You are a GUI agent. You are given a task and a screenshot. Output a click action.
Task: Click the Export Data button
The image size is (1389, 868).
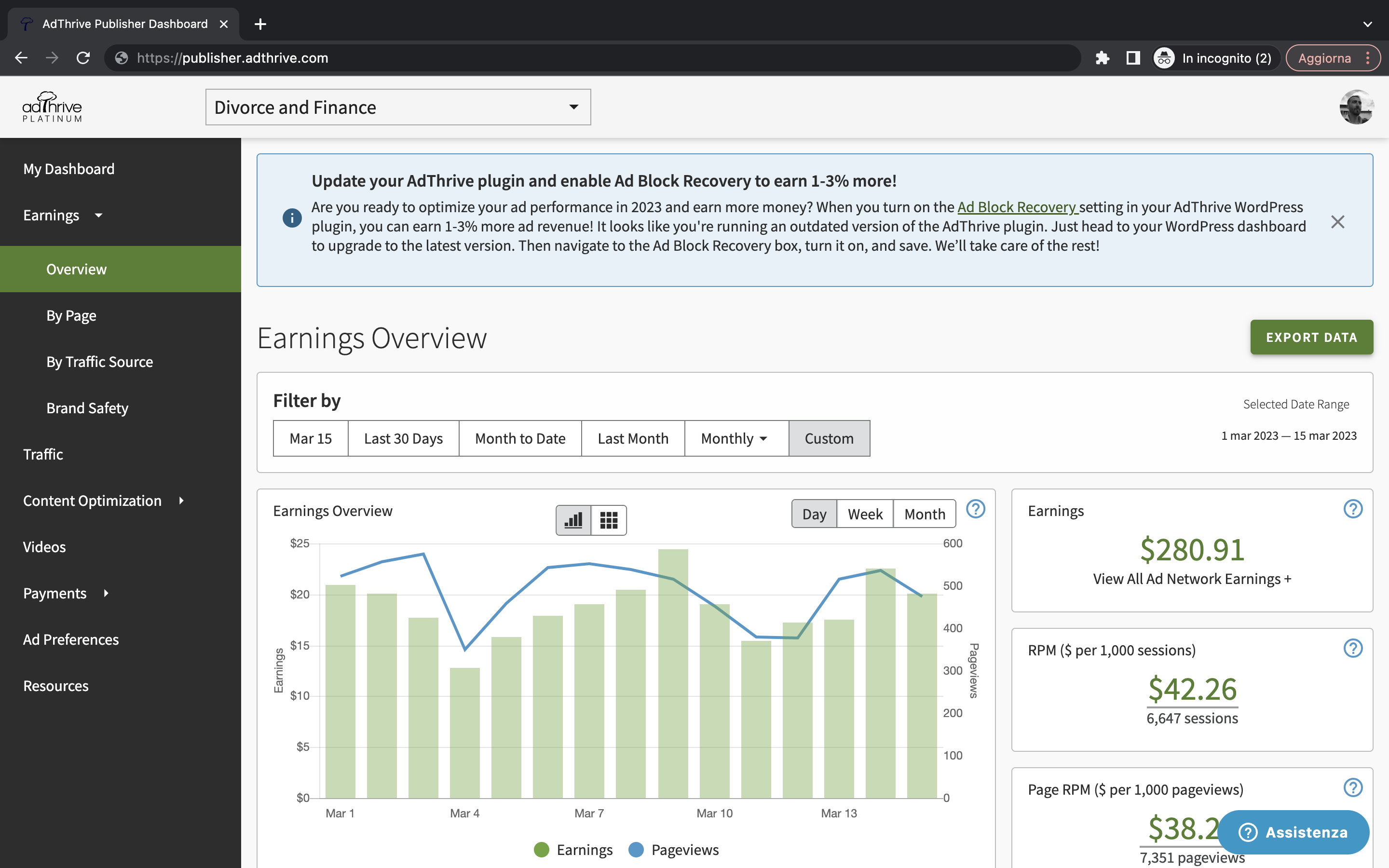[1311, 337]
